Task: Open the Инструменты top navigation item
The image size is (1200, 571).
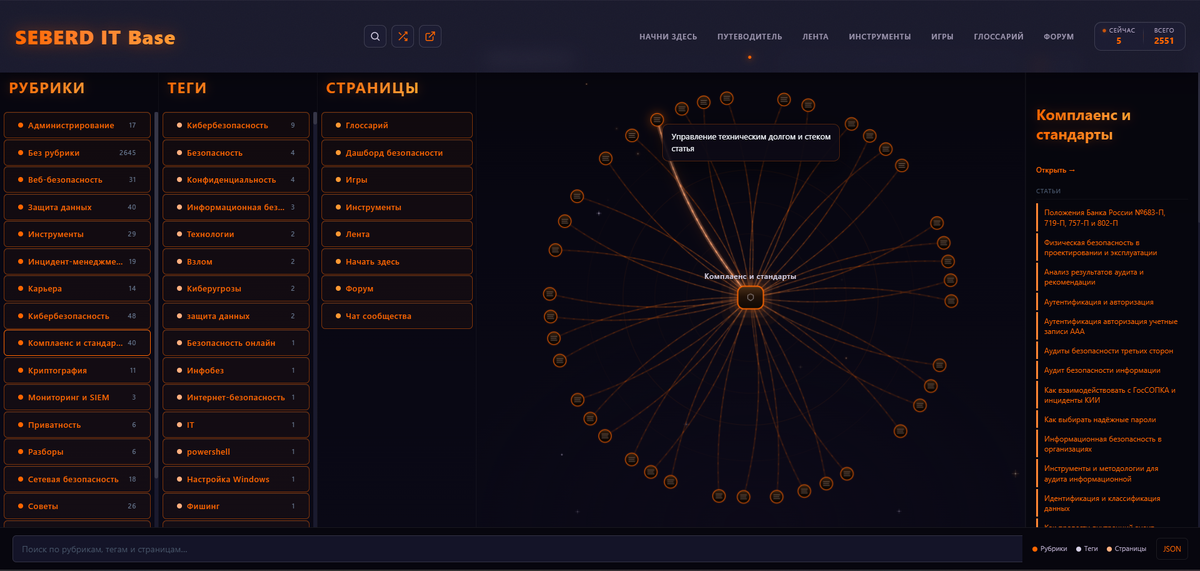Action: click(879, 37)
